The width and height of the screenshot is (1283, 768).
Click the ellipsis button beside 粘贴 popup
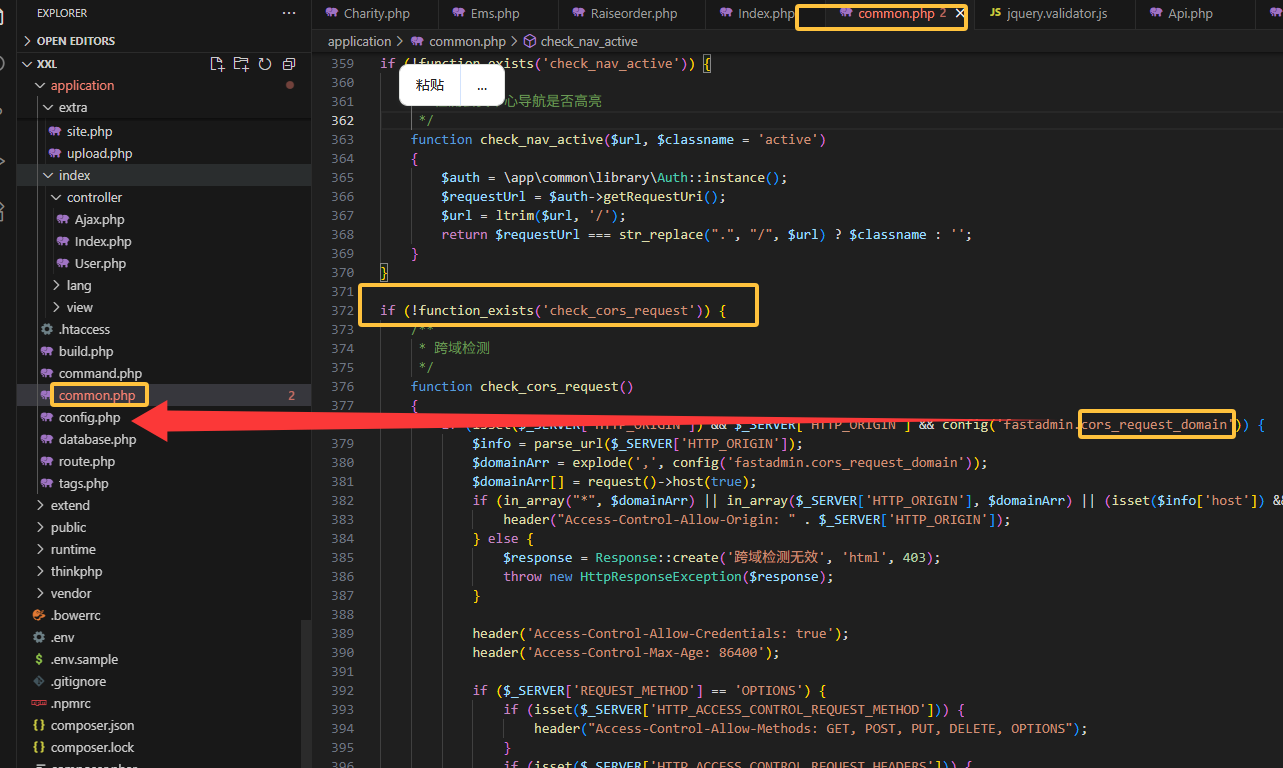click(x=482, y=86)
